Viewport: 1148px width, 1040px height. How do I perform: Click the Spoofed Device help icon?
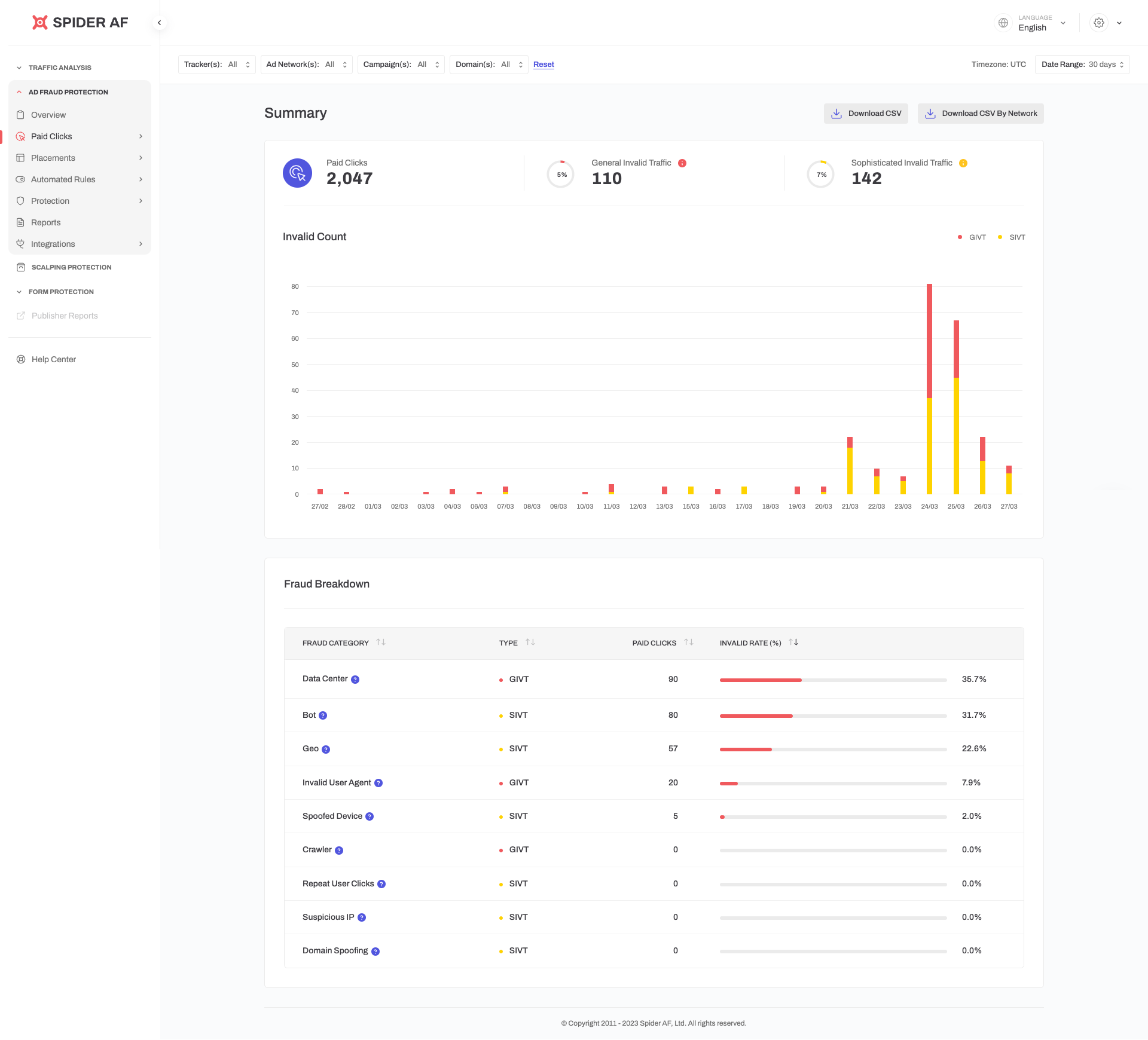pyautogui.click(x=370, y=816)
